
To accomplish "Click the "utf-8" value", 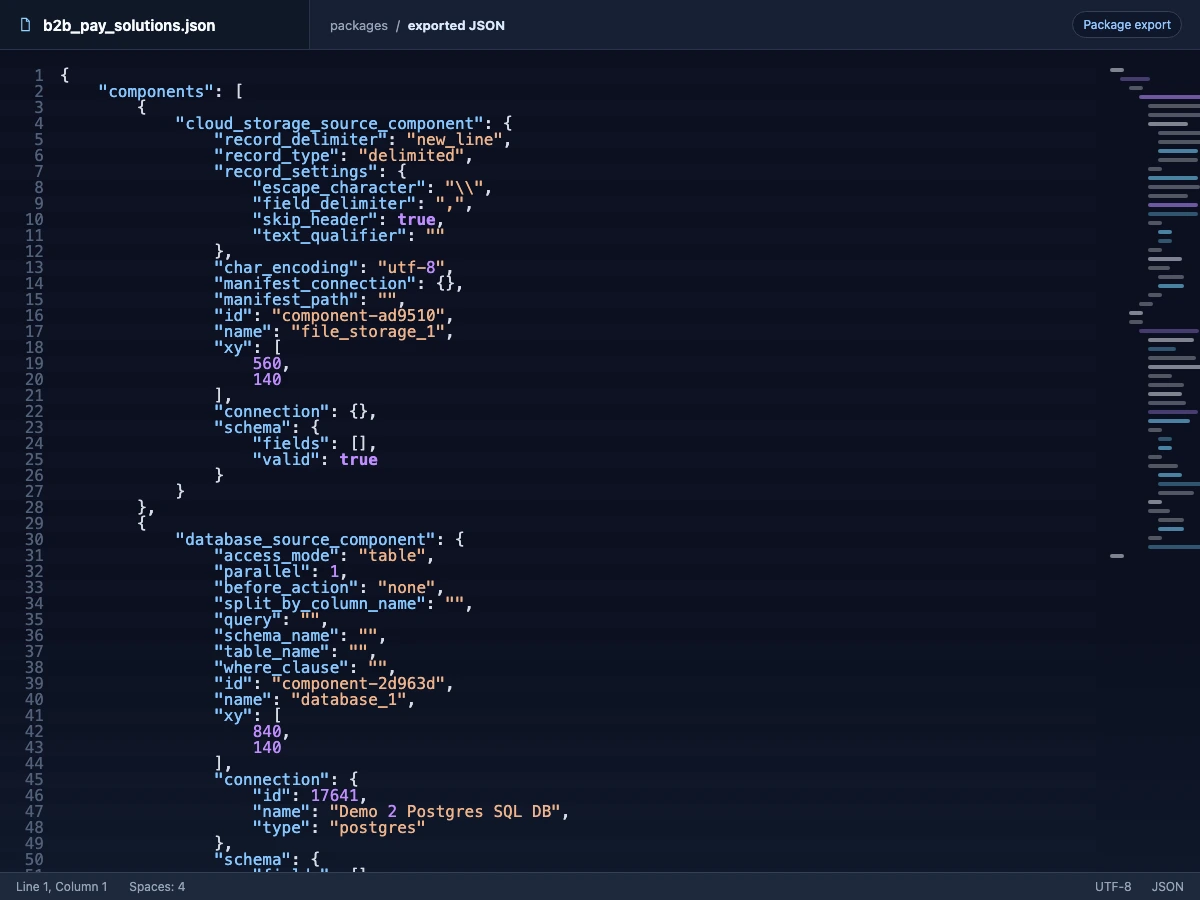I will [x=411, y=267].
